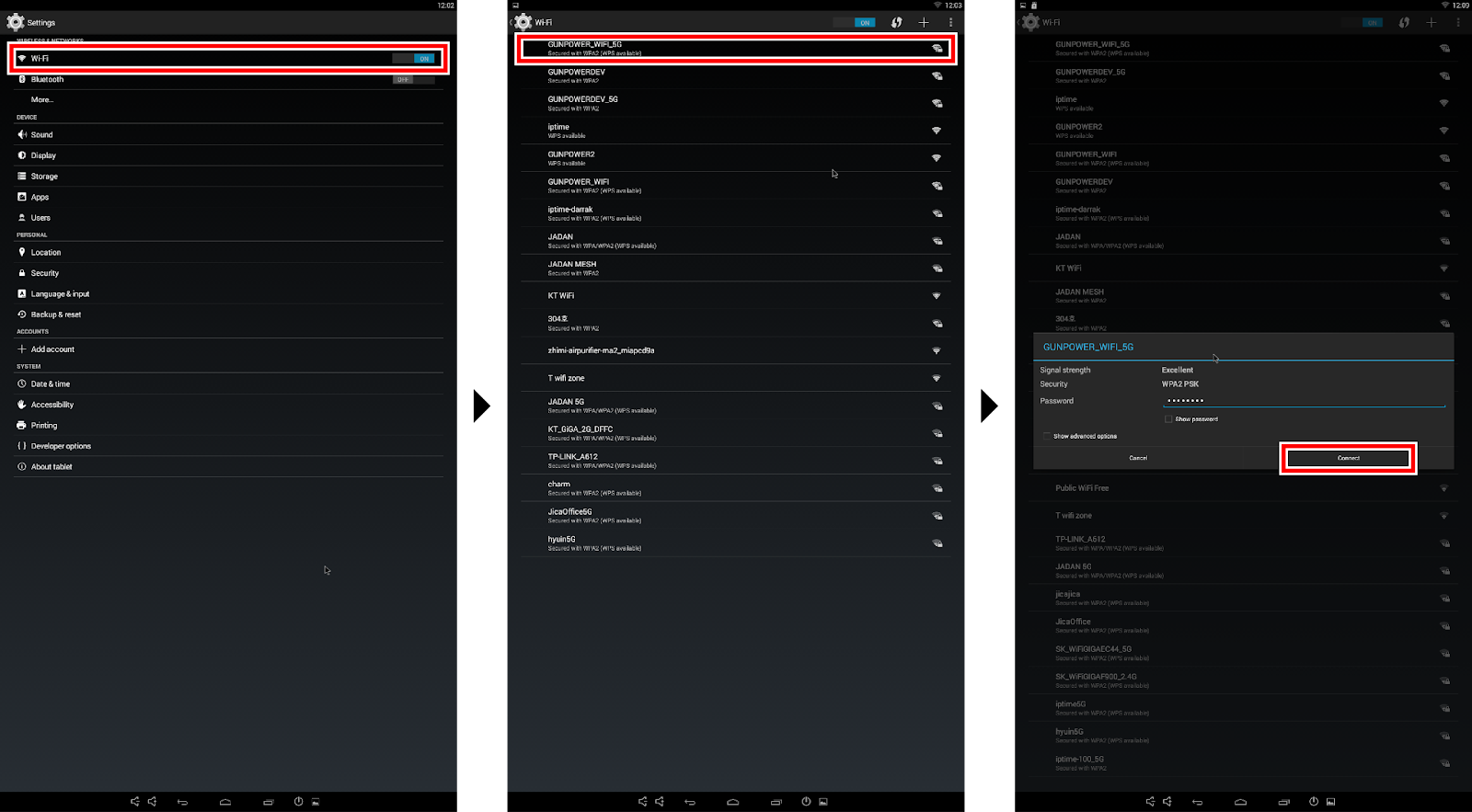Click the Wi-Fi gear back icon in middle screen header

(523, 22)
